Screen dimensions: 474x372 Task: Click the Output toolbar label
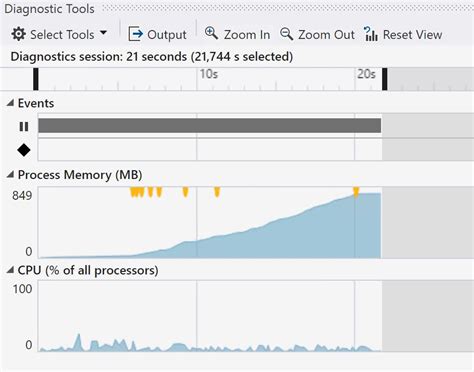167,35
